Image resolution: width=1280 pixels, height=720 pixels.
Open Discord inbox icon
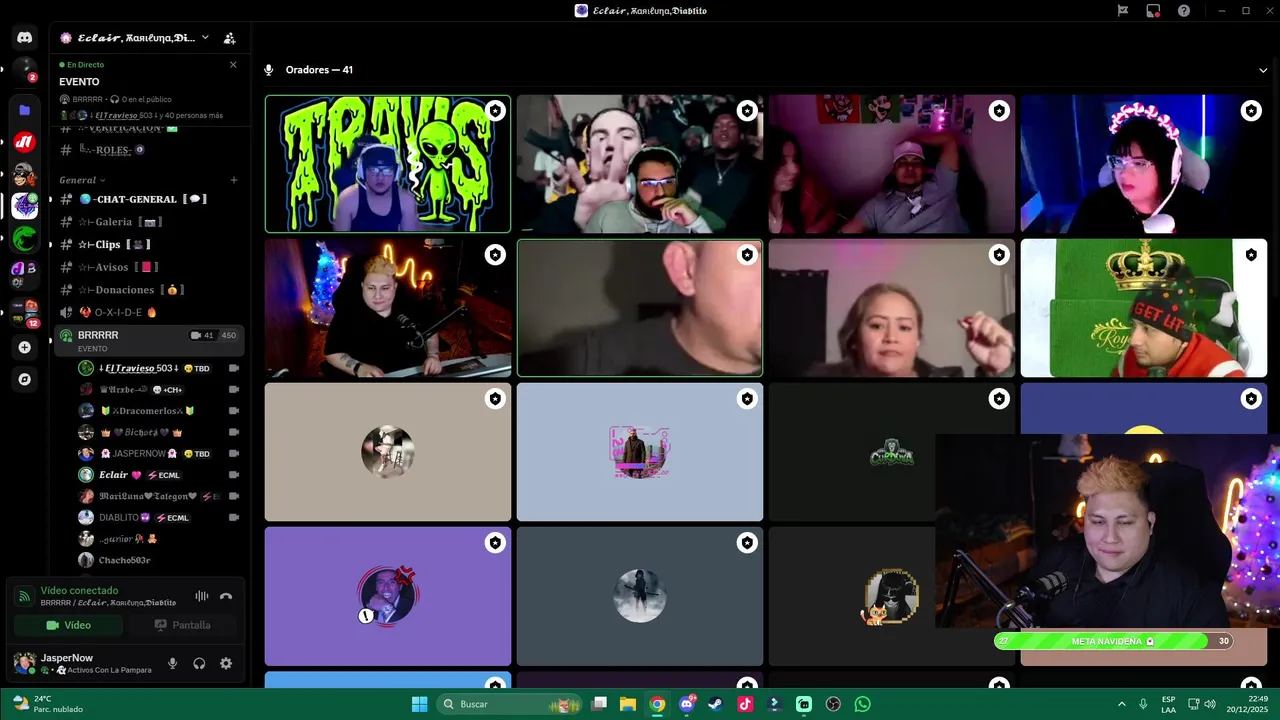(1153, 11)
